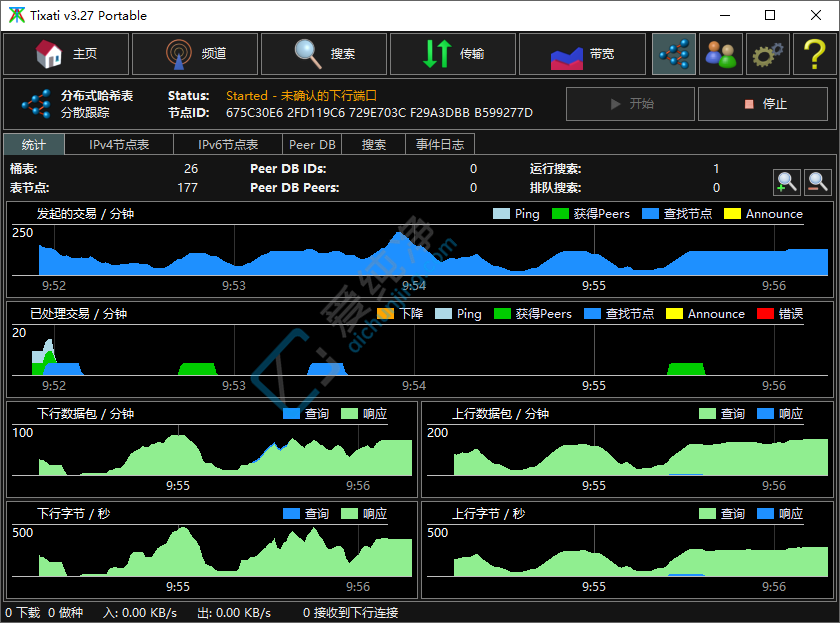Viewport: 840px width, 623px height.
Task: Click the orange 下降 swatch in 已处理交易 legend
Action: (x=385, y=314)
